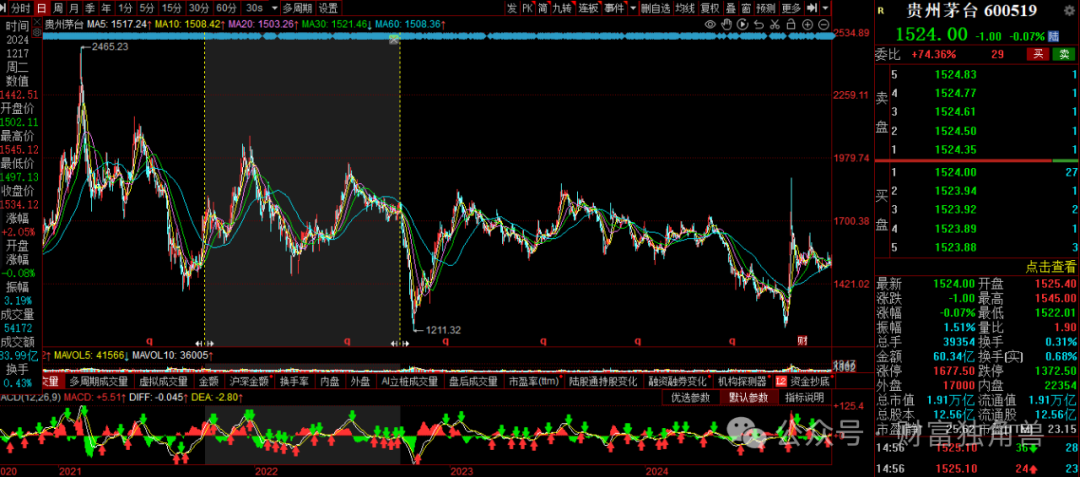Open small gear icon beneath legend X
This screenshot has height=477, width=1080.
click(x=37, y=33)
